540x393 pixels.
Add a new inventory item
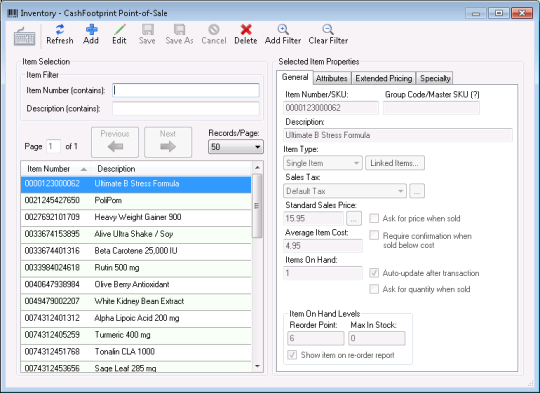coord(91,34)
